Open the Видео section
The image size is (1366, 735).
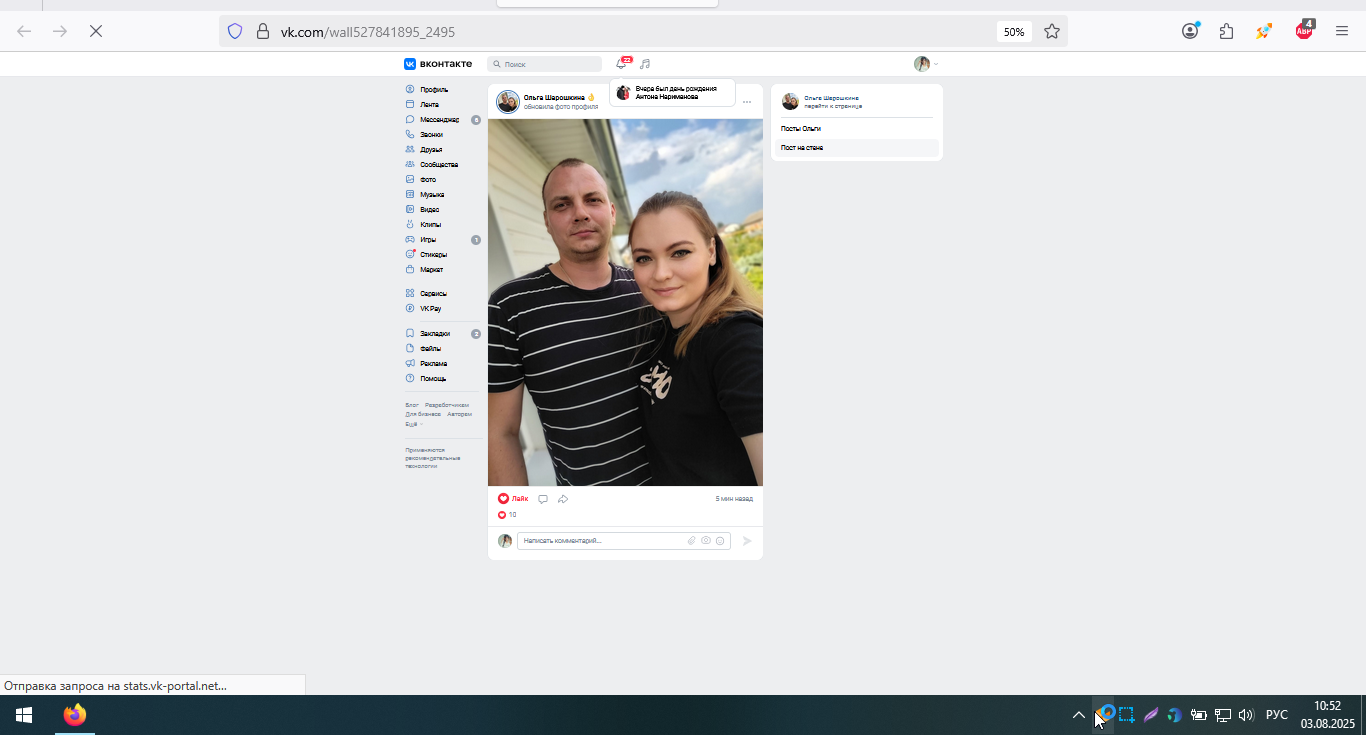[429, 209]
